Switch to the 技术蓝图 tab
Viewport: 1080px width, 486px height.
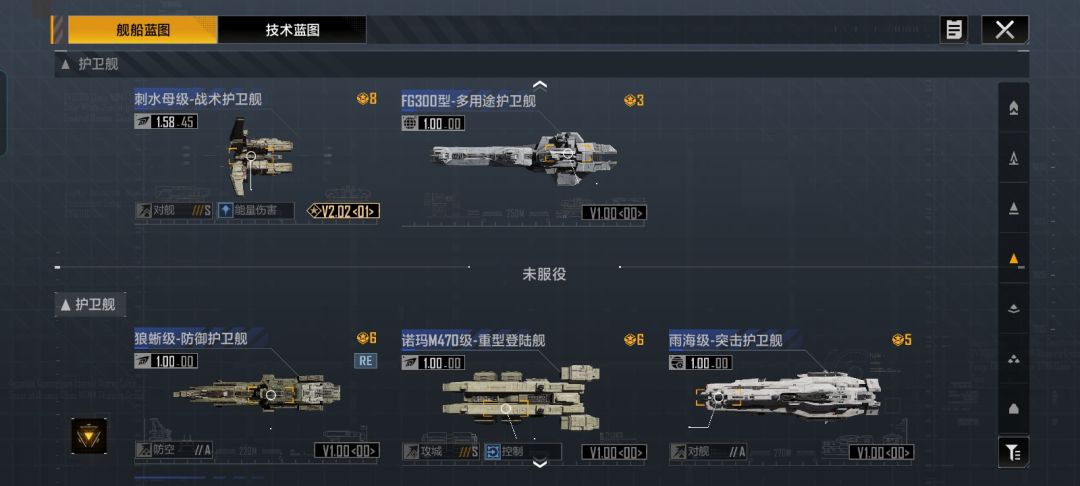(x=292, y=30)
